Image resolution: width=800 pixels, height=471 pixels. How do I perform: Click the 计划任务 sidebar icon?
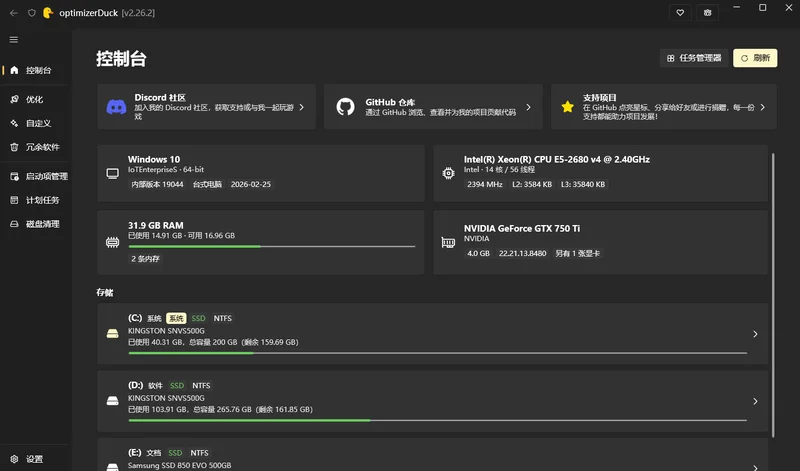pyautogui.click(x=14, y=200)
